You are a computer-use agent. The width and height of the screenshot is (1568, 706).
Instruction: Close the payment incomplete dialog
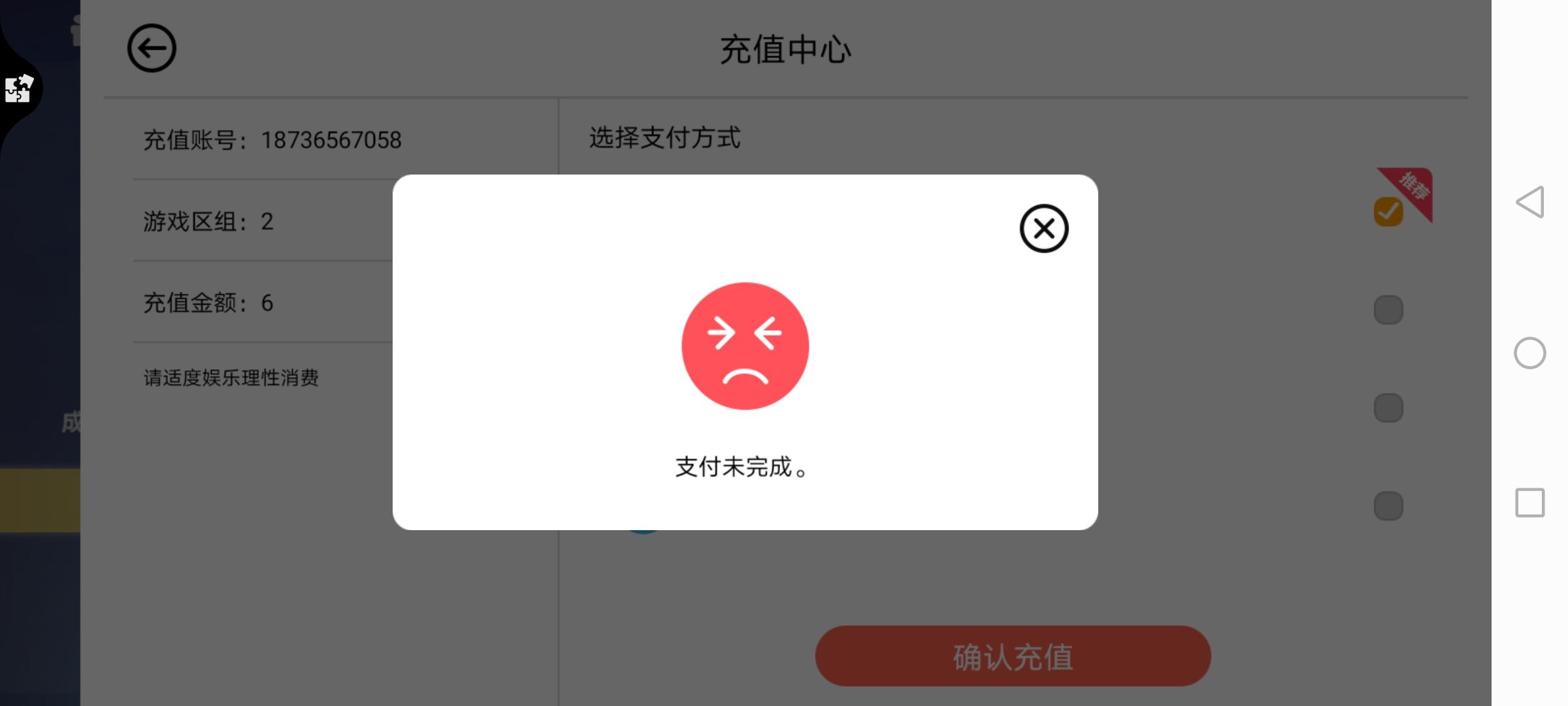pos(1043,228)
